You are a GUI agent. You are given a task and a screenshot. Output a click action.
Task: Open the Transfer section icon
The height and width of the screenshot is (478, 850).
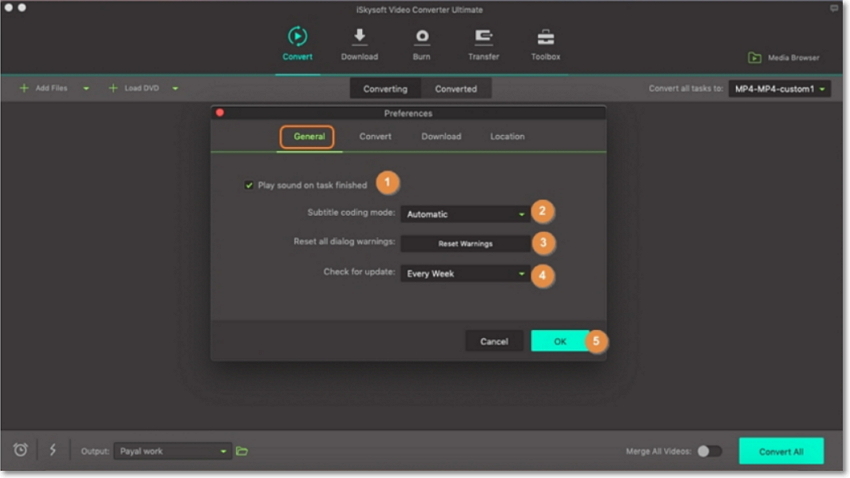pyautogui.click(x=483, y=37)
